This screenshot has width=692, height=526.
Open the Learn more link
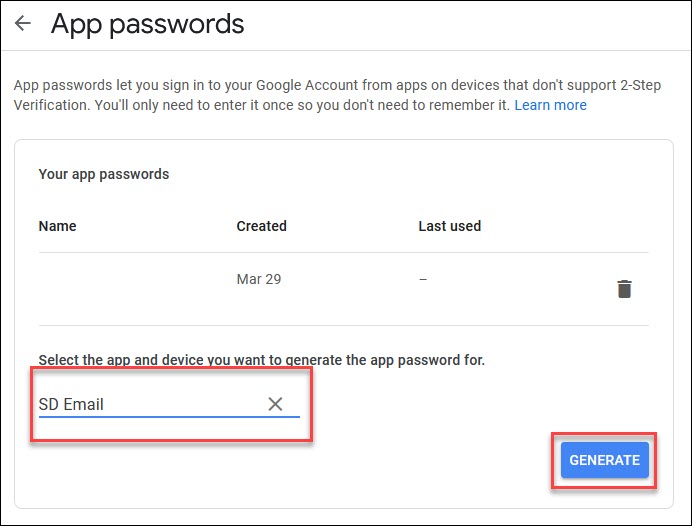tap(550, 105)
